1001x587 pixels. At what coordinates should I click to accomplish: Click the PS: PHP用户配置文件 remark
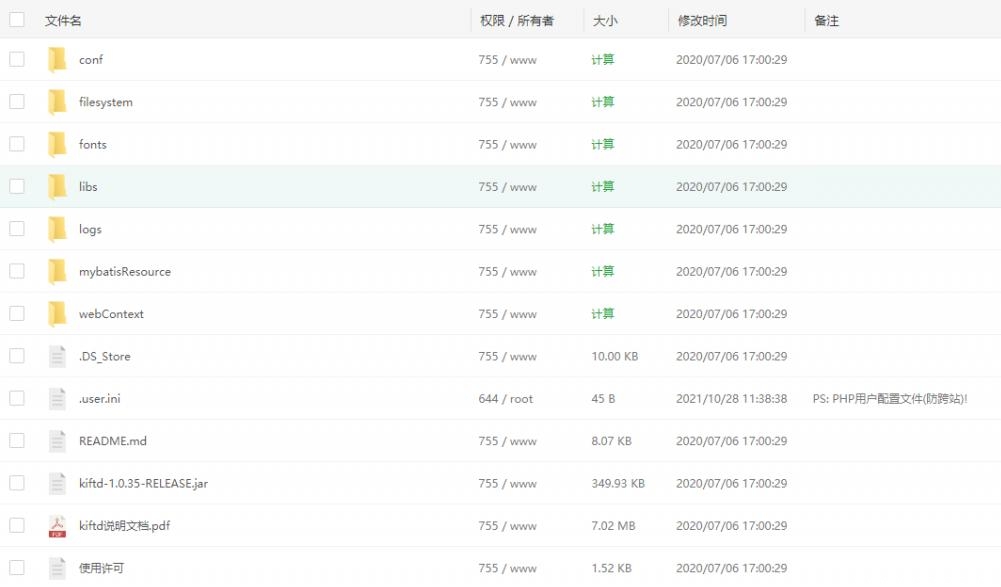890,399
